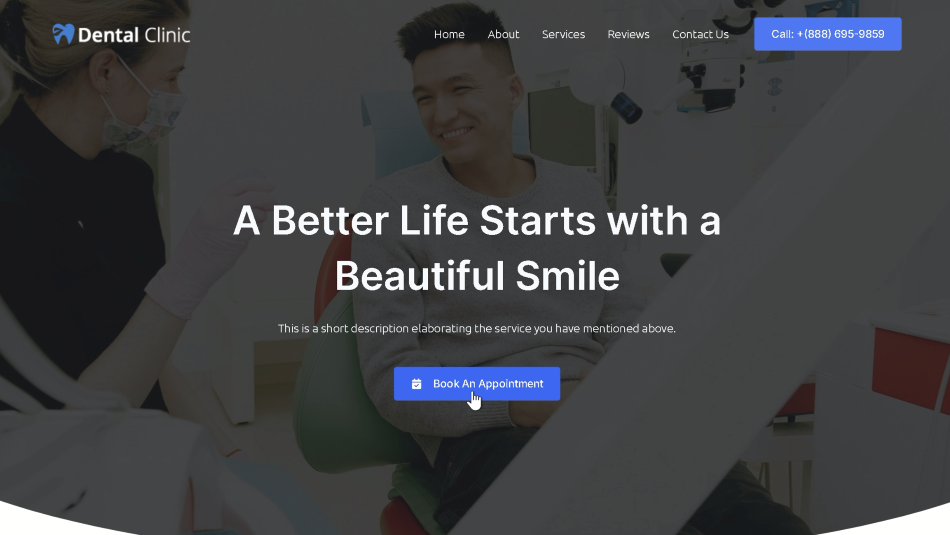This screenshot has width=950, height=535.
Task: Open the Home menu item
Action: pyautogui.click(x=449, y=35)
